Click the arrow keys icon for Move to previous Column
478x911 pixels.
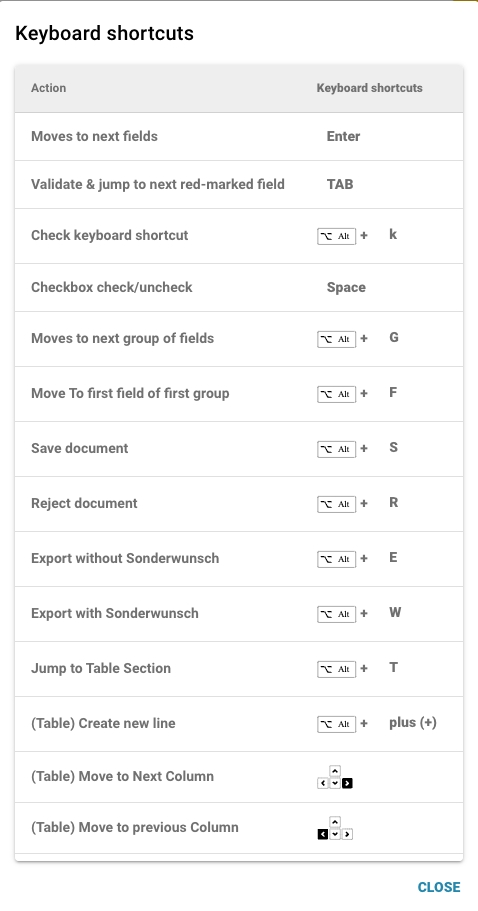point(335,828)
